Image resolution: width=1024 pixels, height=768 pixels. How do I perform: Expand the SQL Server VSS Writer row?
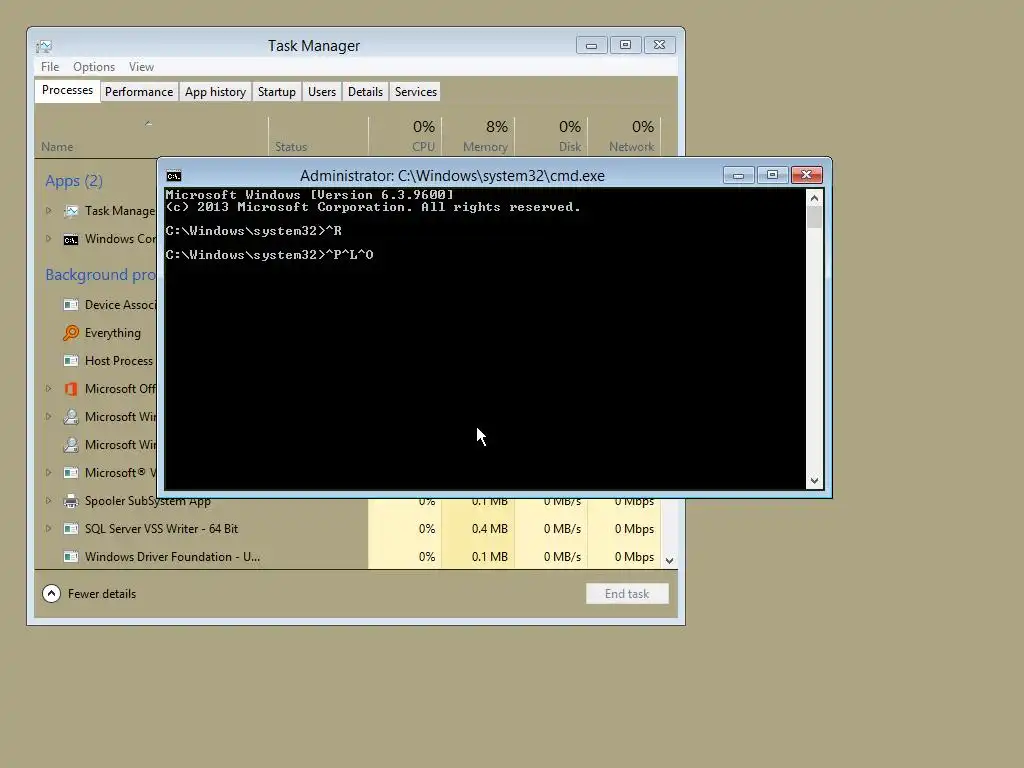(48, 528)
